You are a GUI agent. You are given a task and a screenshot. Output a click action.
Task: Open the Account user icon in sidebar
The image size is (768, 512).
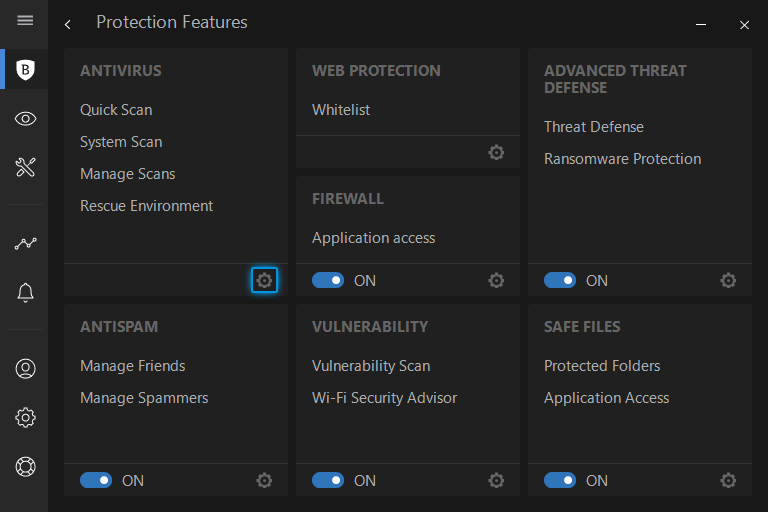coord(25,368)
